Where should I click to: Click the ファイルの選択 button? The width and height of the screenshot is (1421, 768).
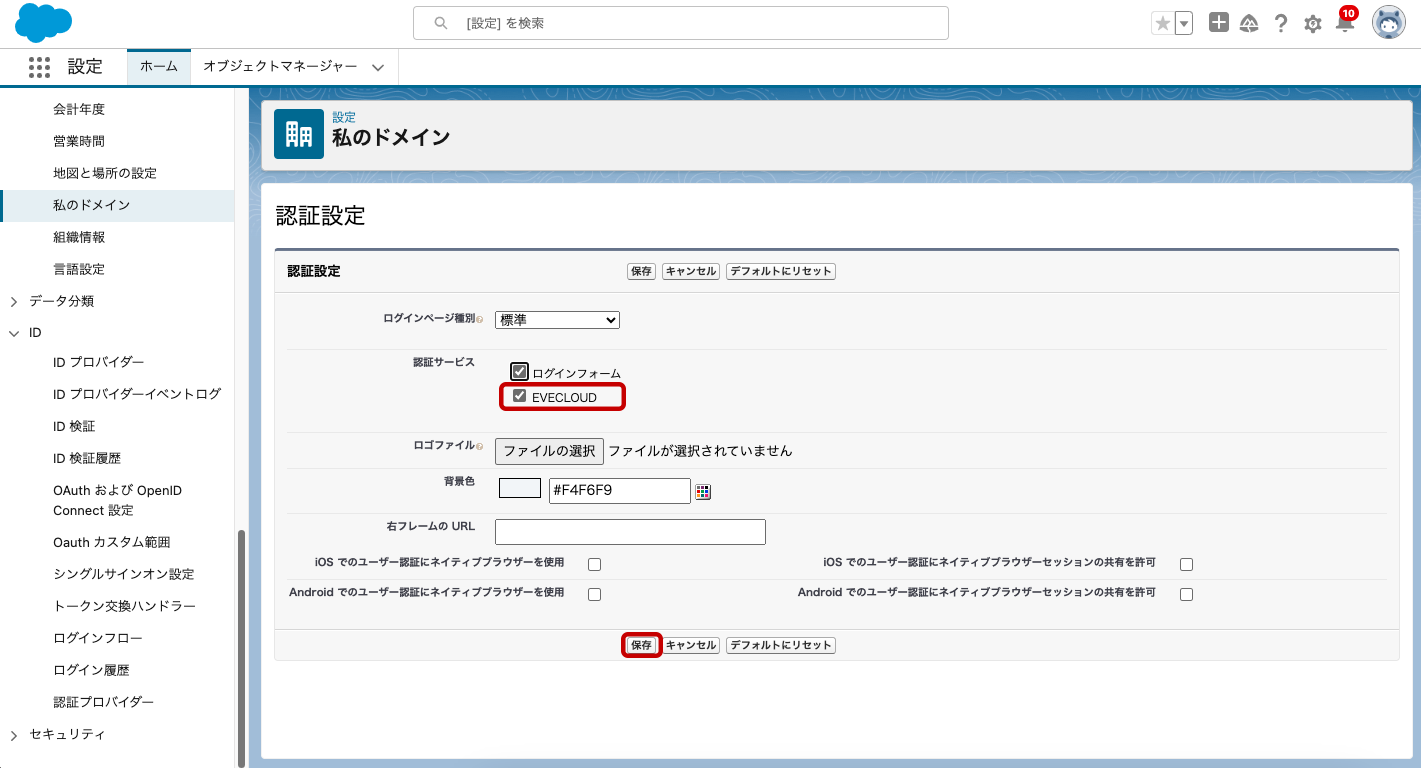549,451
